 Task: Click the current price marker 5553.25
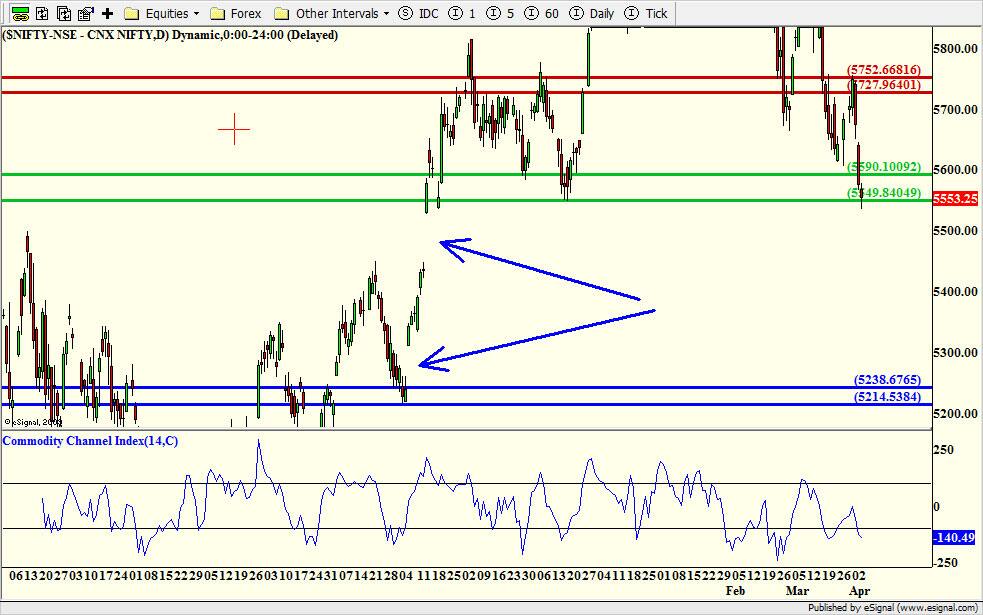click(x=955, y=200)
